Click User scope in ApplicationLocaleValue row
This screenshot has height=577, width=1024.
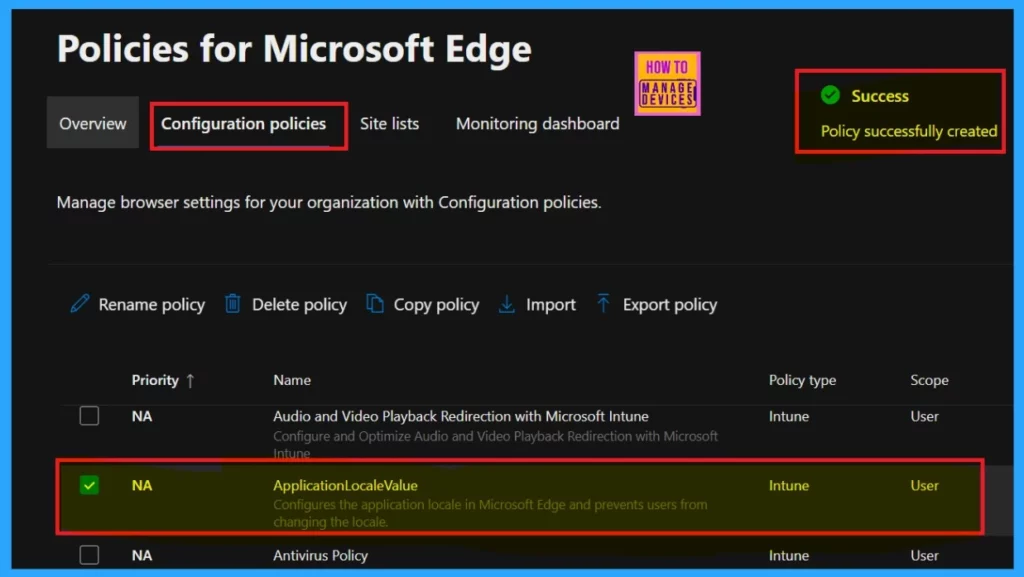[x=924, y=485]
